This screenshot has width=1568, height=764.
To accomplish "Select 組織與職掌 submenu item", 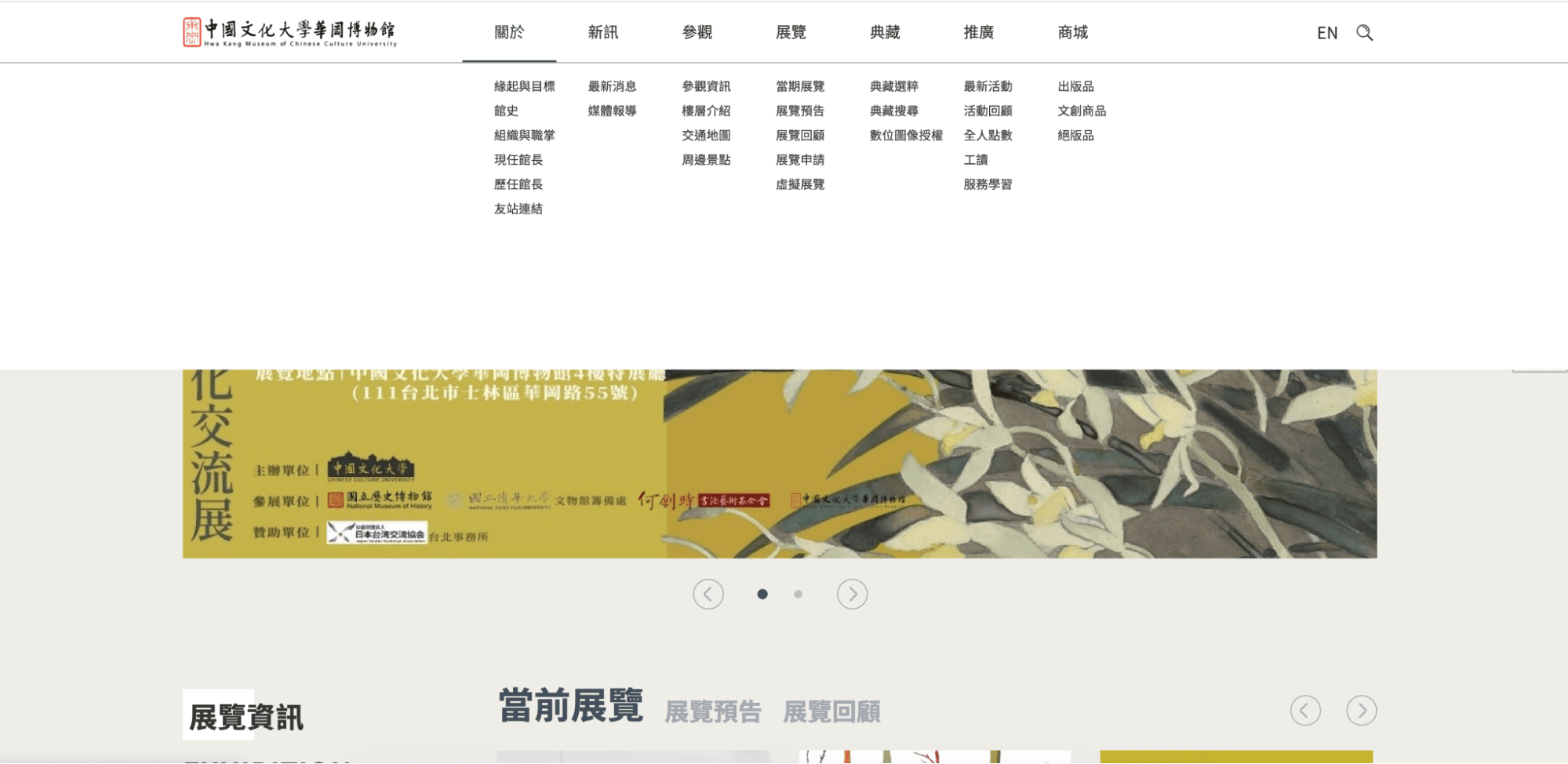I will pyautogui.click(x=524, y=135).
